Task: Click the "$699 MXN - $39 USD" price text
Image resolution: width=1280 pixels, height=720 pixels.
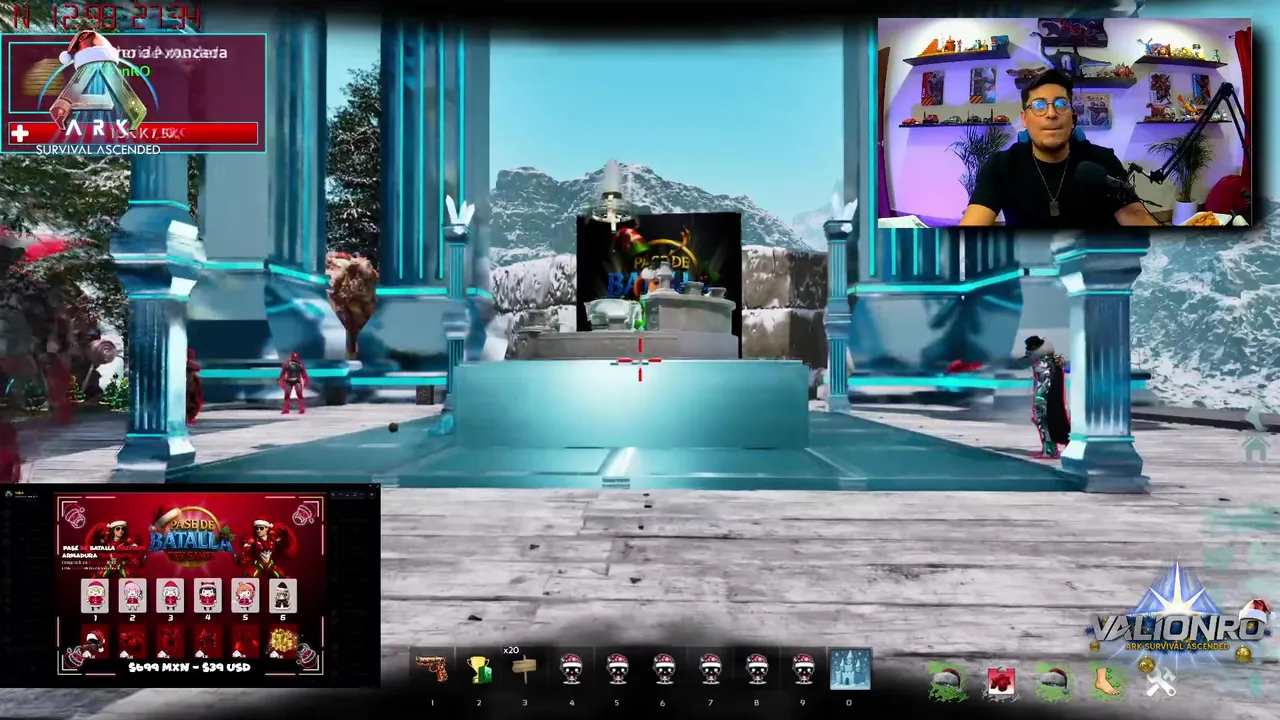Action: [190, 667]
